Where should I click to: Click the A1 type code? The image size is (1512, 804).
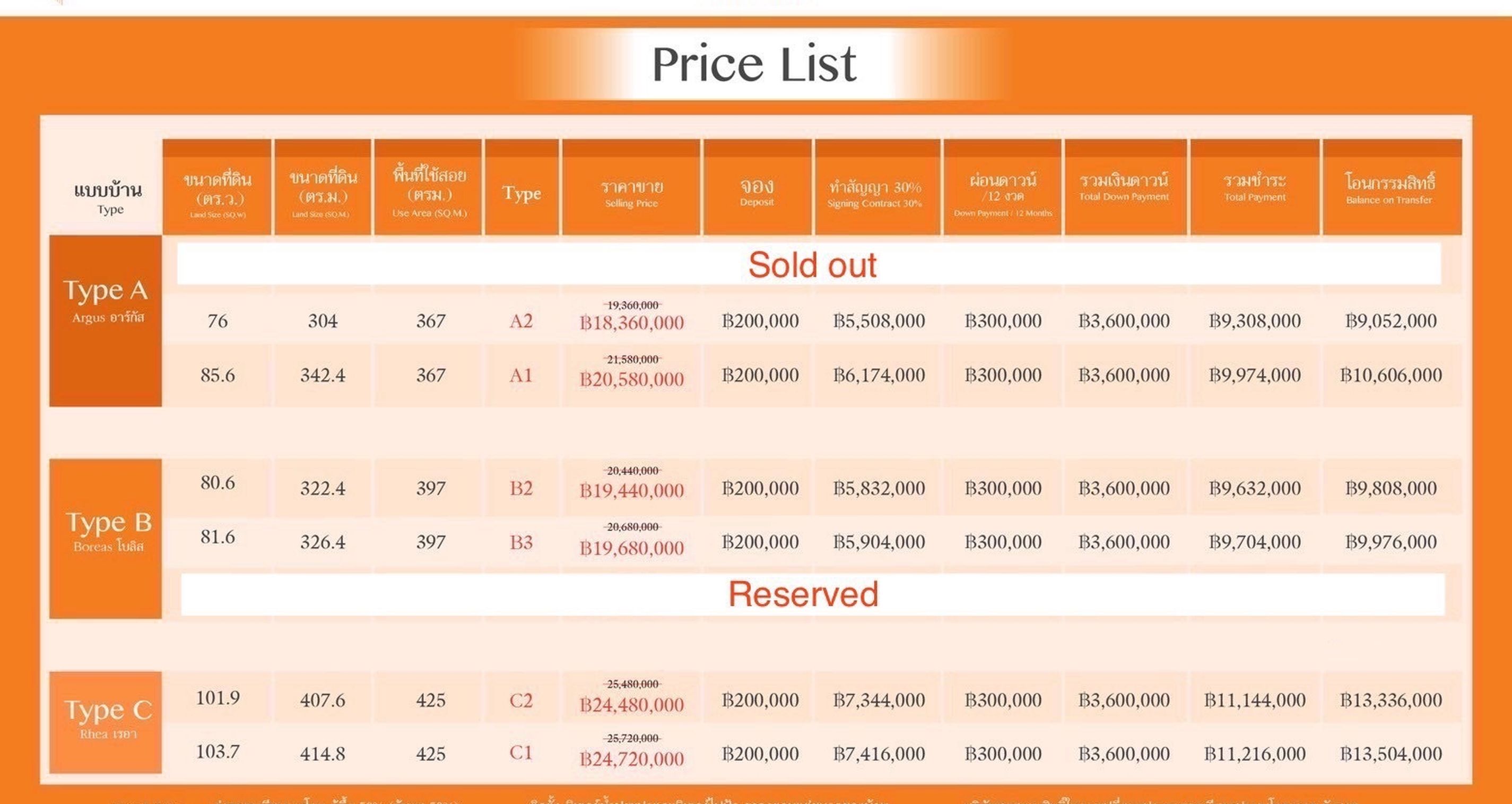521,375
